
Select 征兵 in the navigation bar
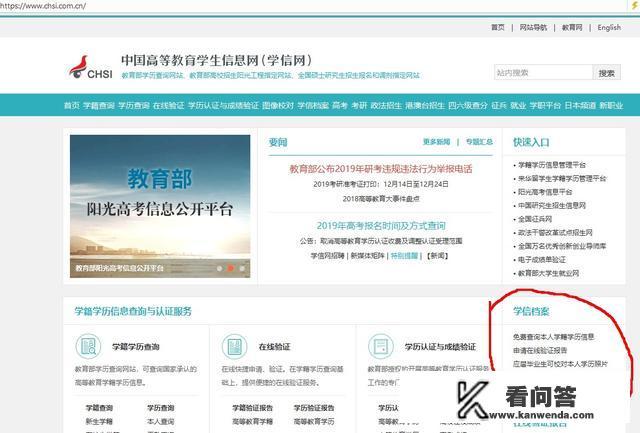(499, 105)
